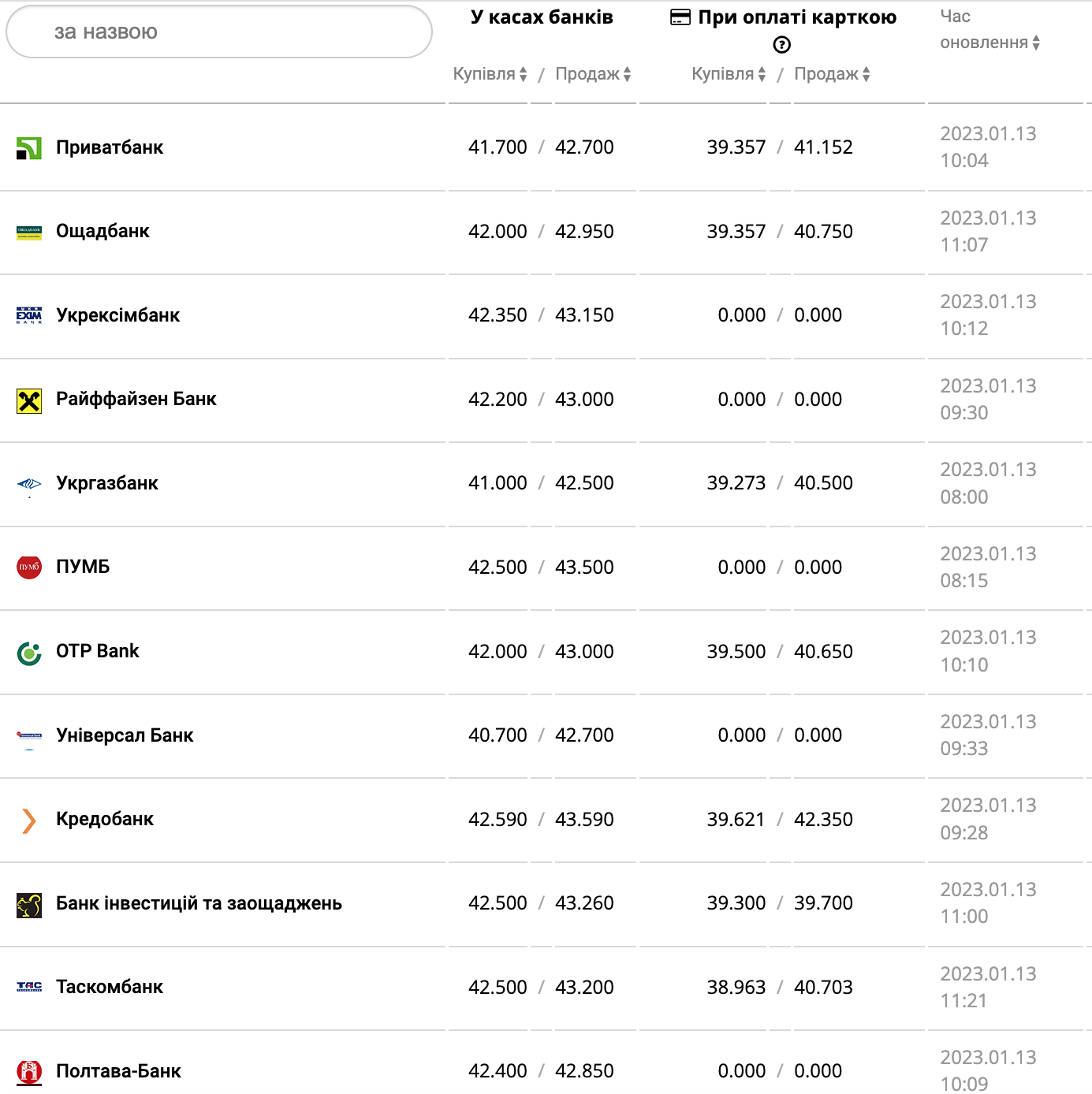Sort by cash desk Продаж rate
The width and height of the screenshot is (1092, 1094).
pyautogui.click(x=593, y=74)
